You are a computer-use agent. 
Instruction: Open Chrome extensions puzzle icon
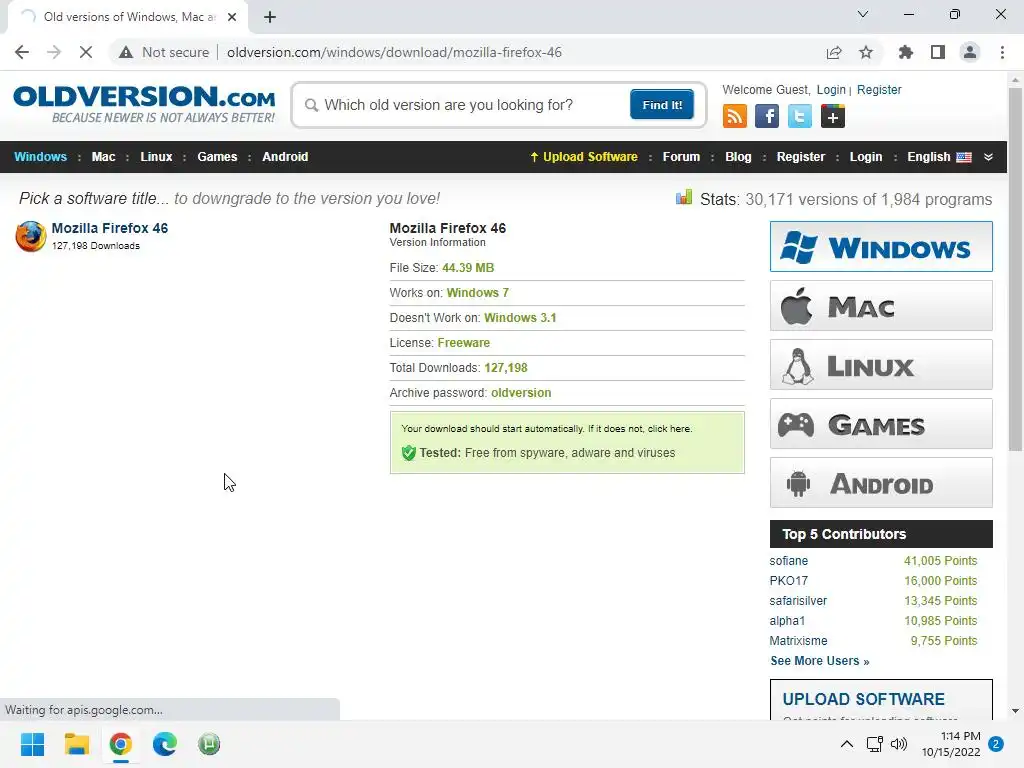click(906, 52)
